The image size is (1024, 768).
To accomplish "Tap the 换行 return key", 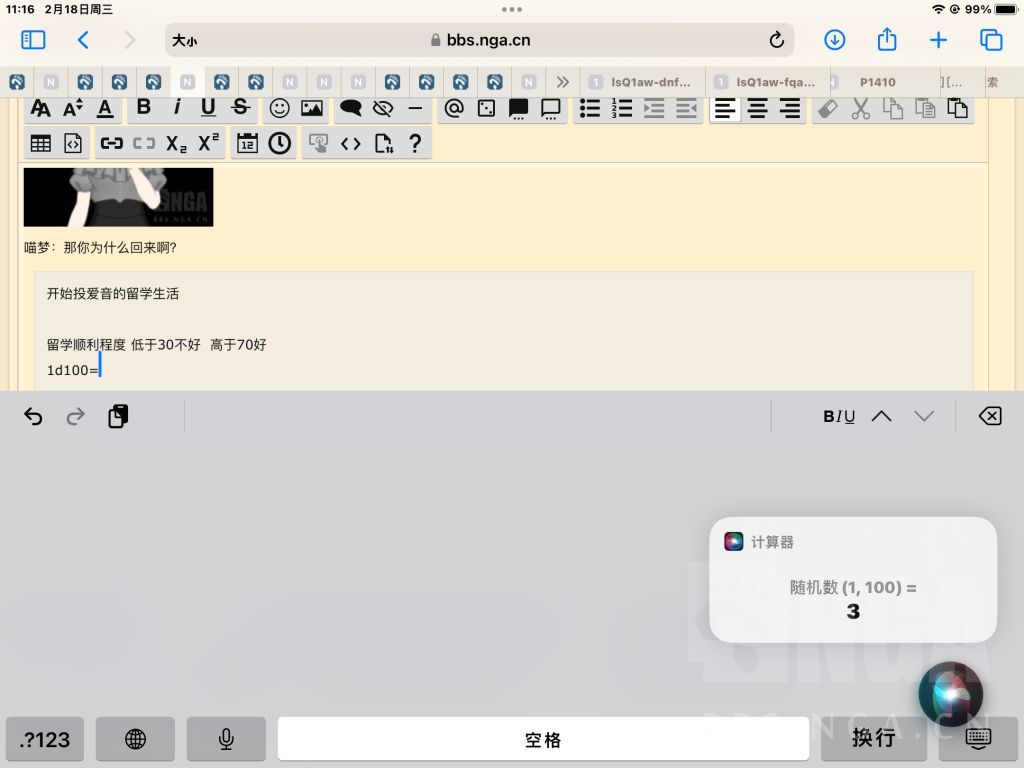I will 874,738.
